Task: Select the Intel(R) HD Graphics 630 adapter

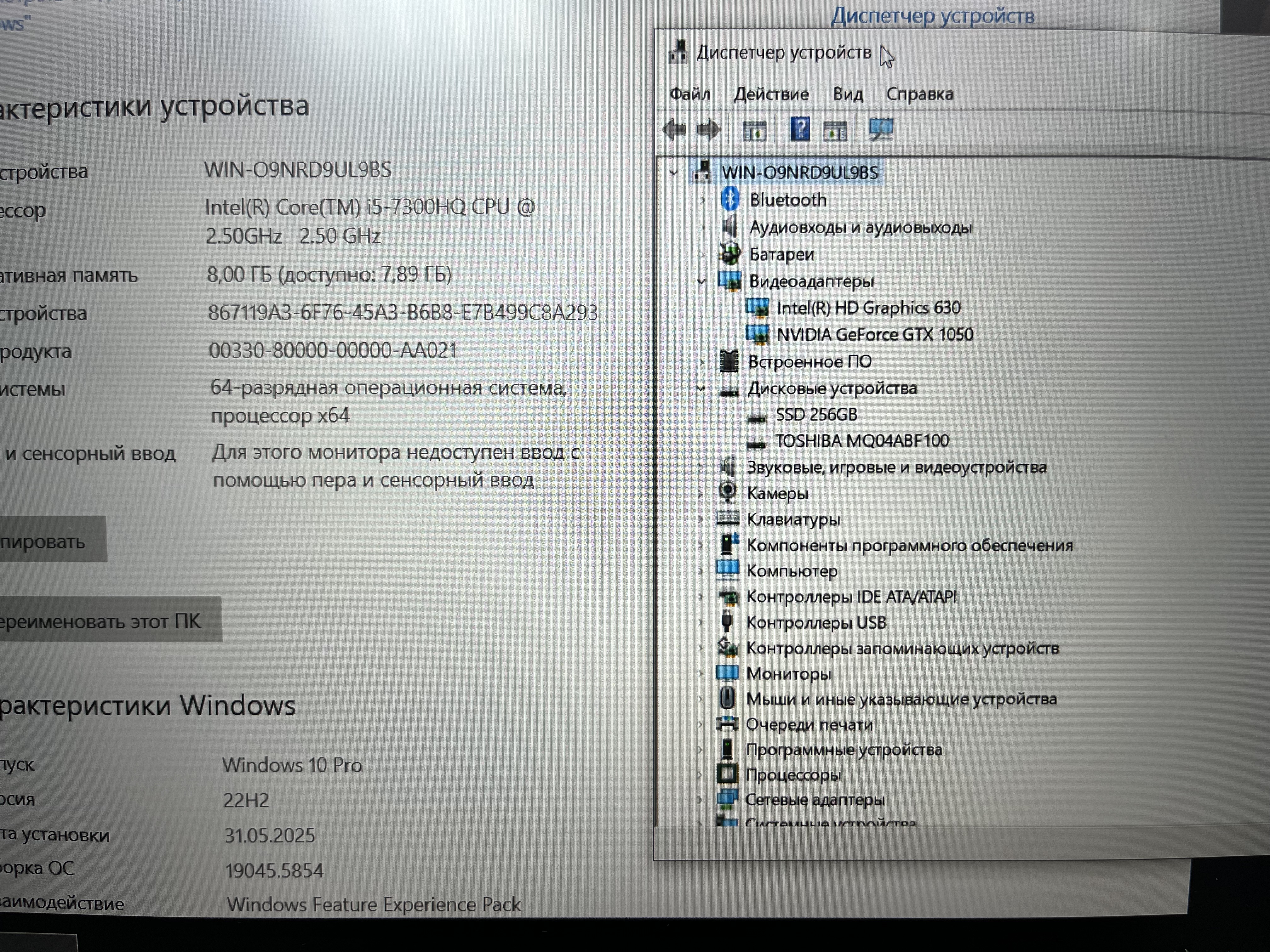Action: pyautogui.click(x=868, y=308)
